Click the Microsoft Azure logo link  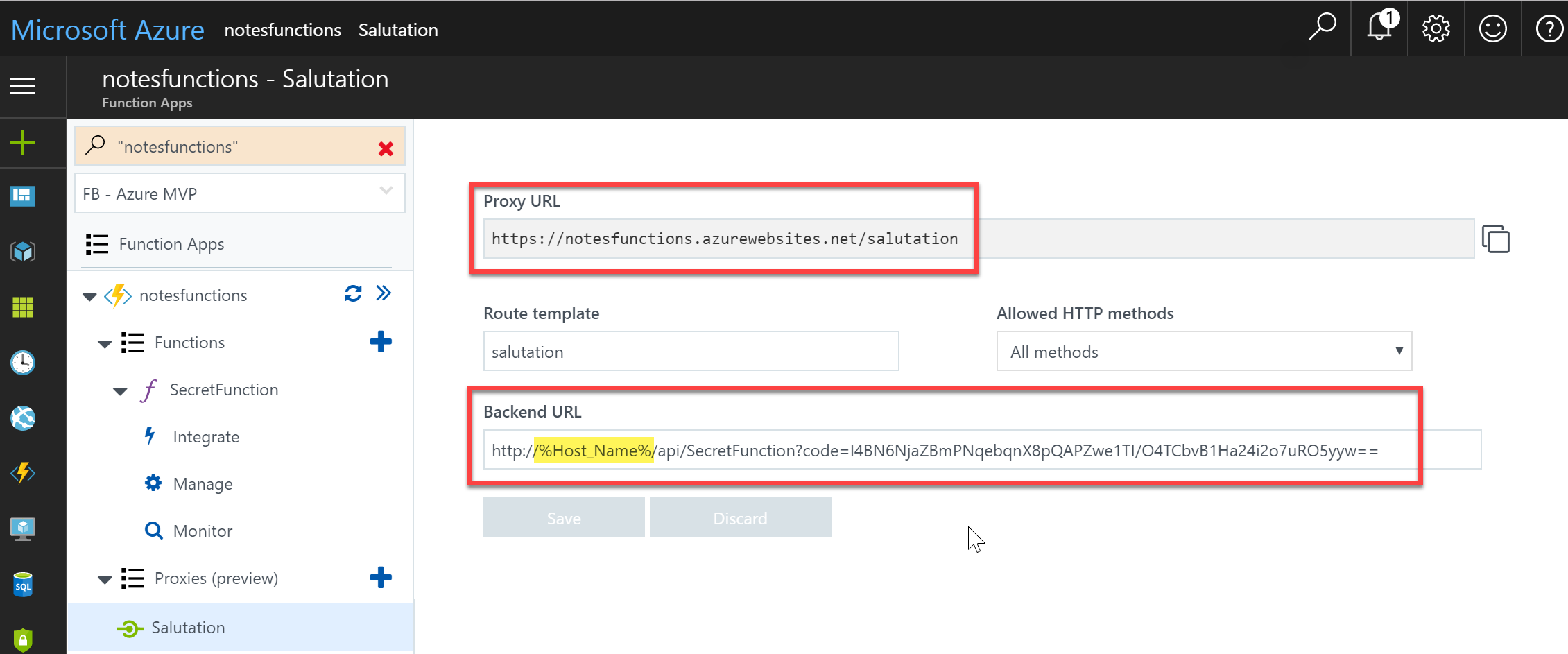click(108, 30)
